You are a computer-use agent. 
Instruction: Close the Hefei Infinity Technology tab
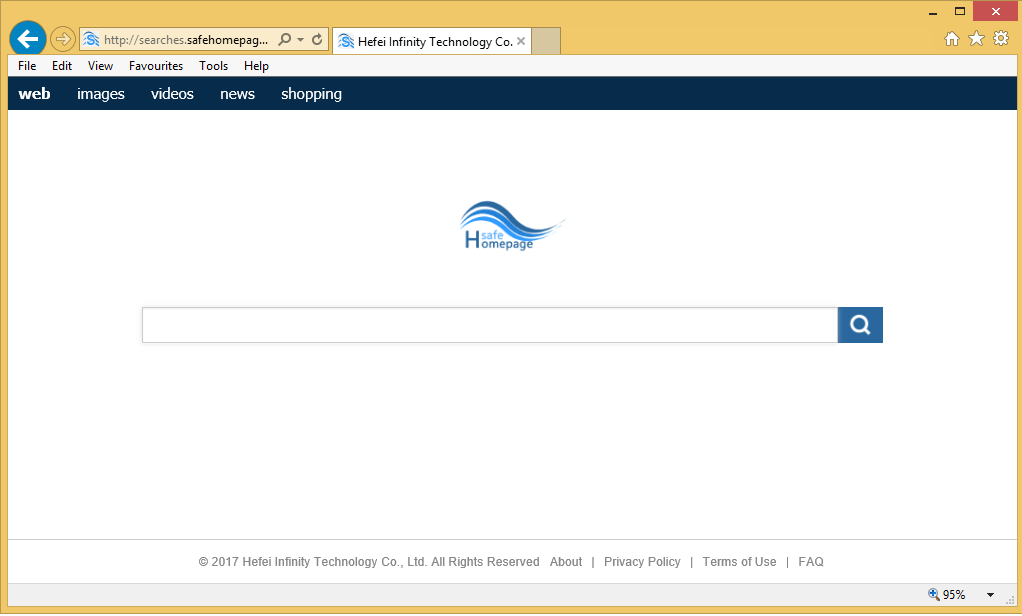[521, 41]
